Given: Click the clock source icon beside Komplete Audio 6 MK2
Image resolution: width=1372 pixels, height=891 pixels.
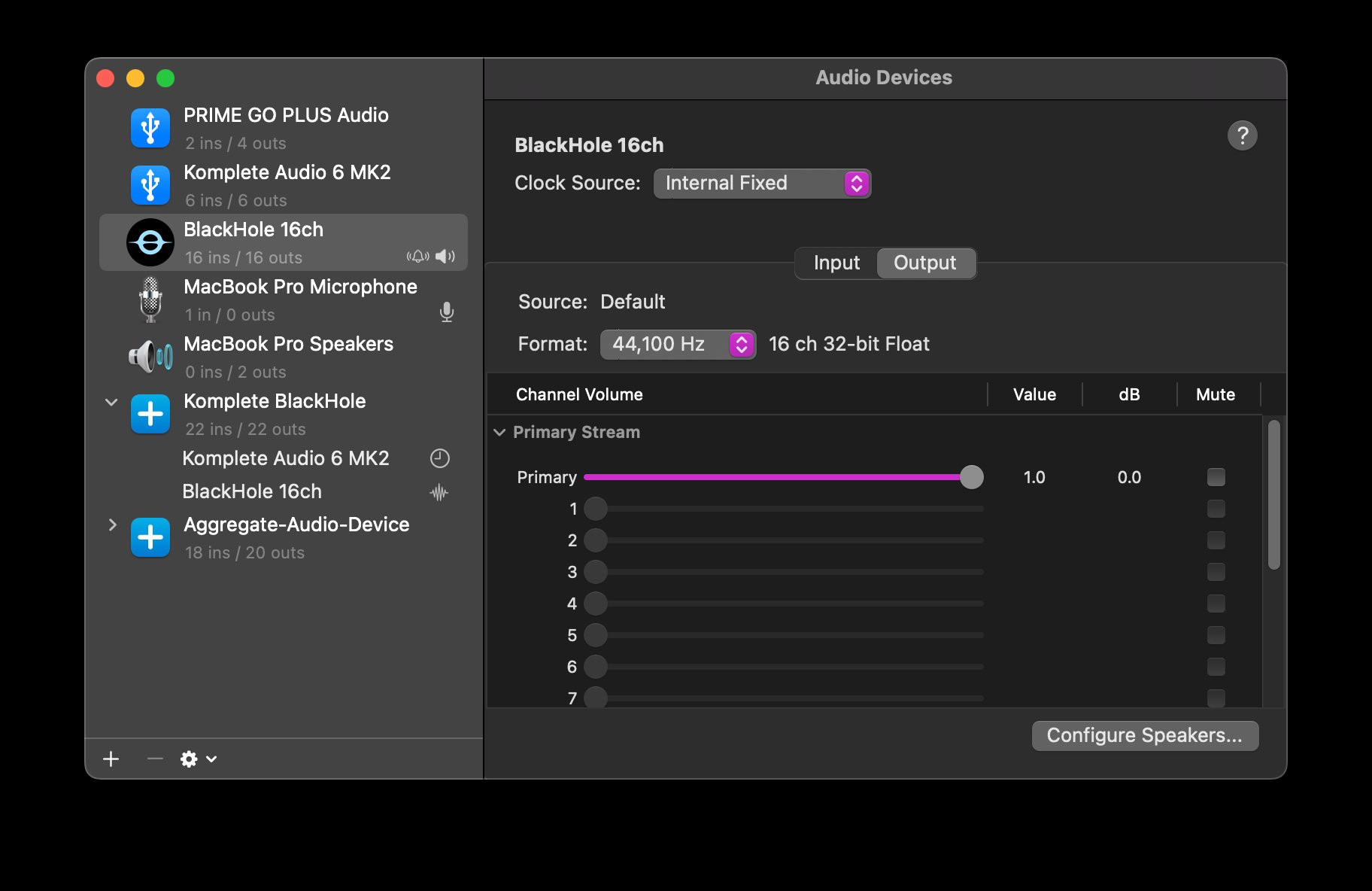Looking at the screenshot, I should [x=439, y=458].
